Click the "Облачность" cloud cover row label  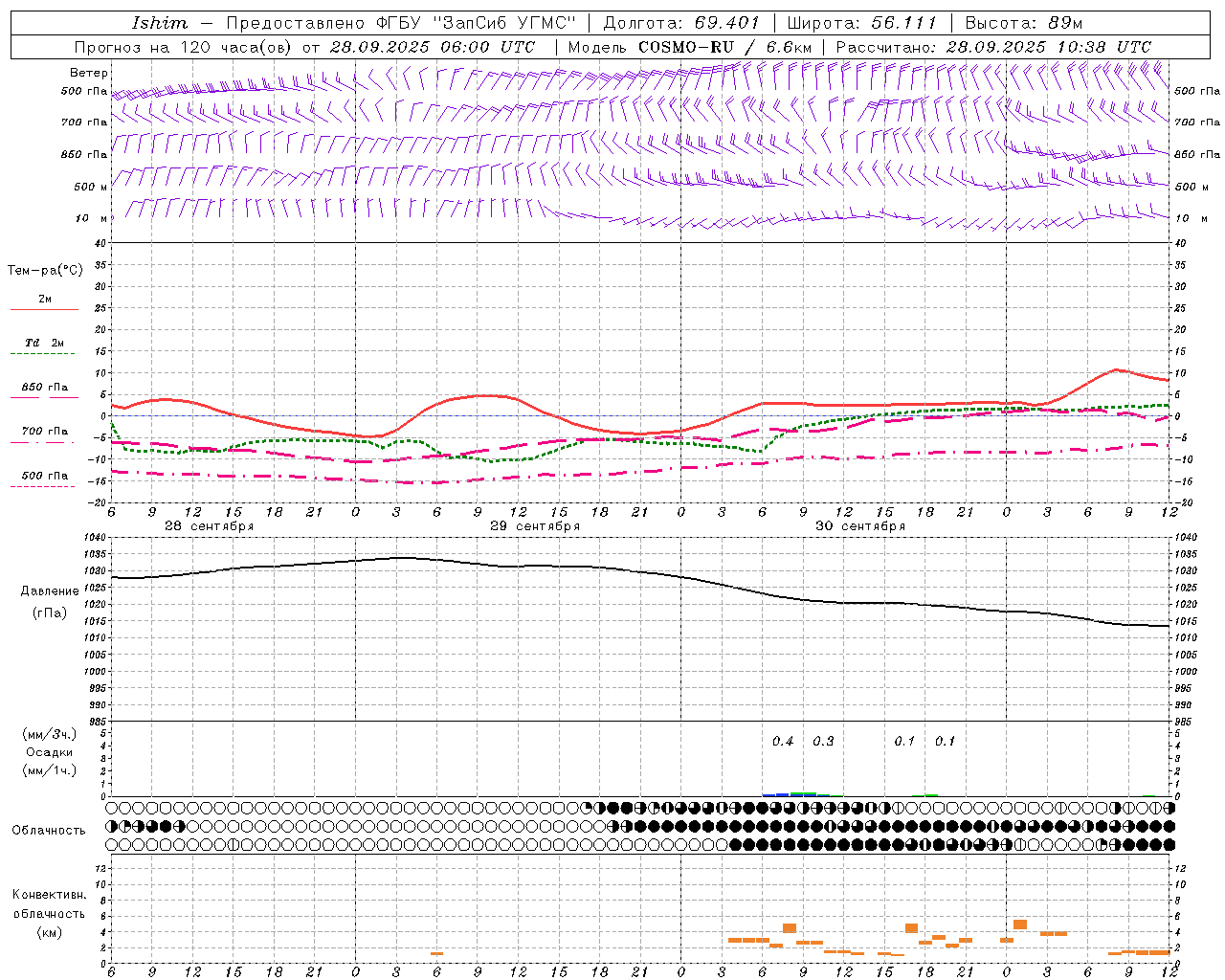click(49, 831)
